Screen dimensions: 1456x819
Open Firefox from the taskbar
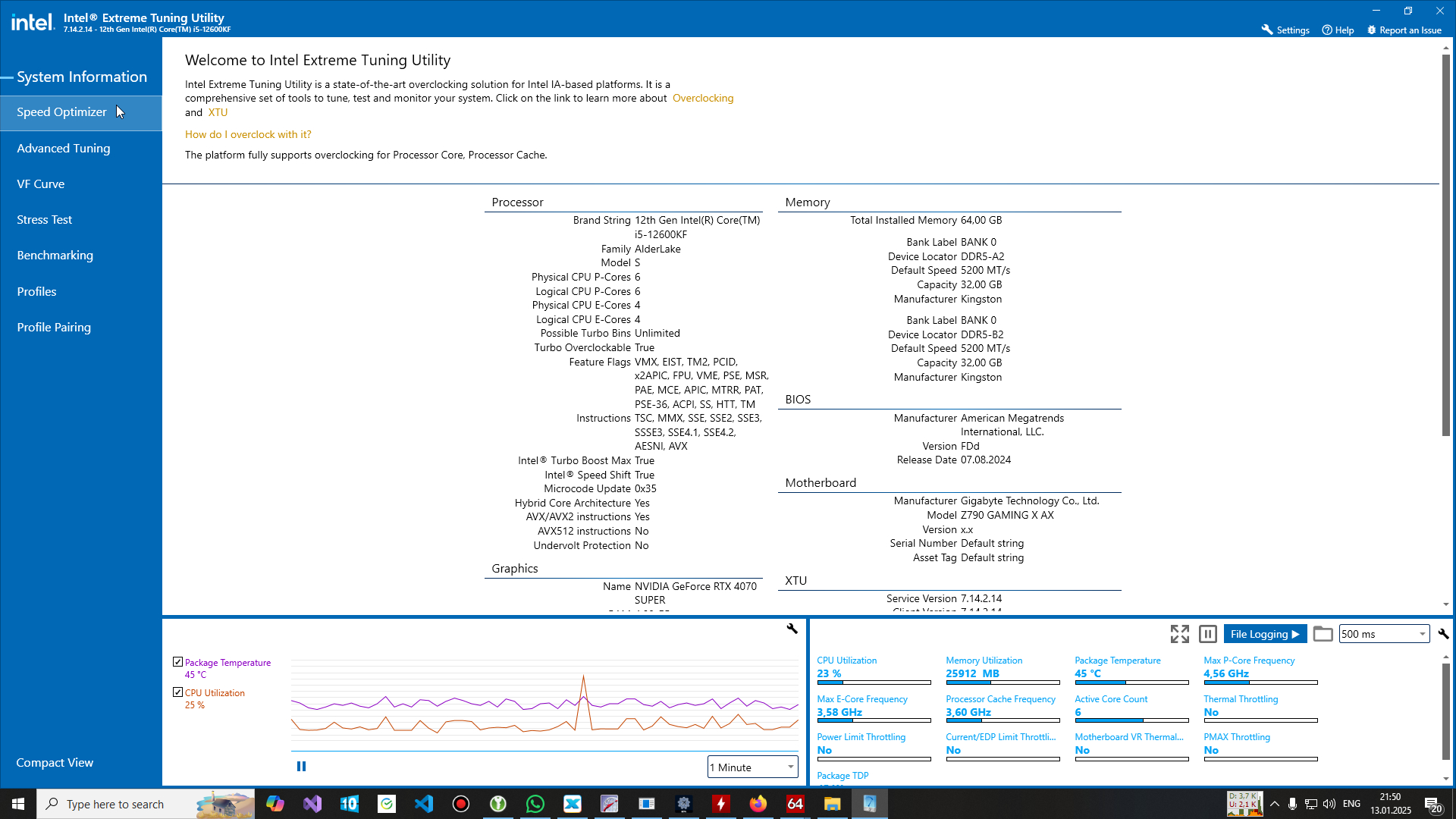coord(758,804)
